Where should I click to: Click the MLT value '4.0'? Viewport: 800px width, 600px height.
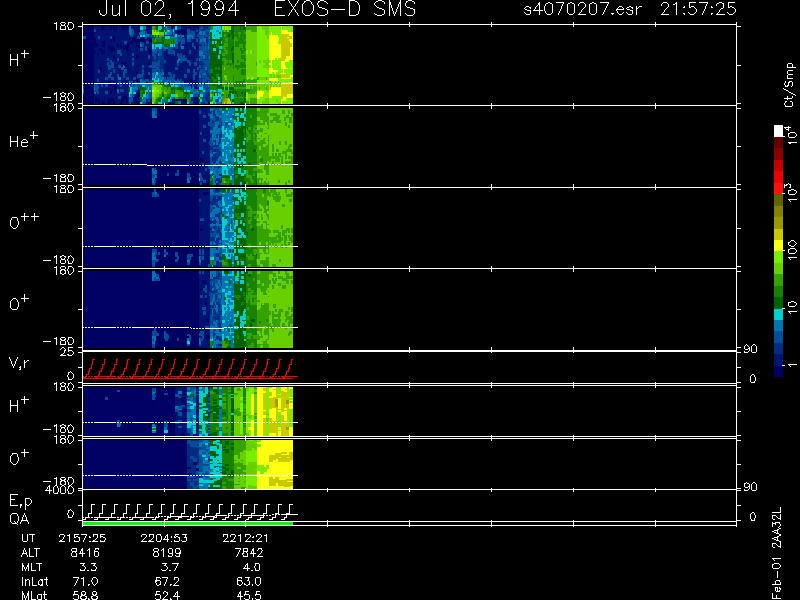[x=251, y=567]
